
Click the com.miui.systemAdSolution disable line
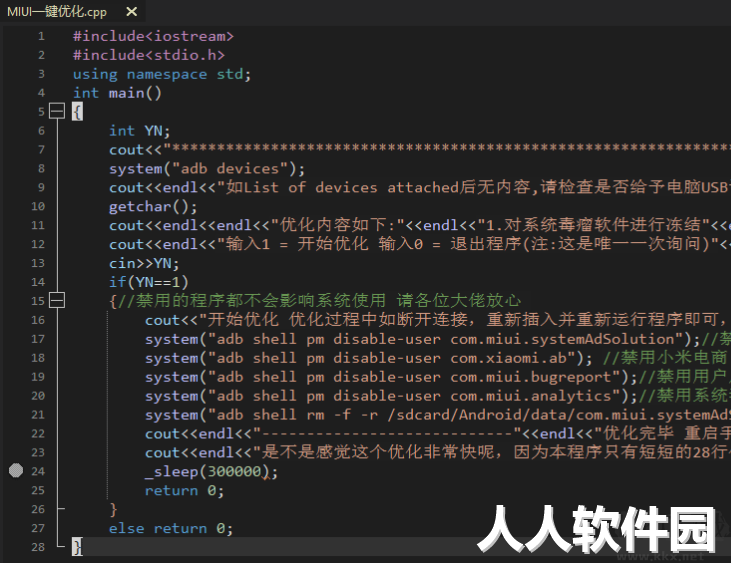pos(438,339)
